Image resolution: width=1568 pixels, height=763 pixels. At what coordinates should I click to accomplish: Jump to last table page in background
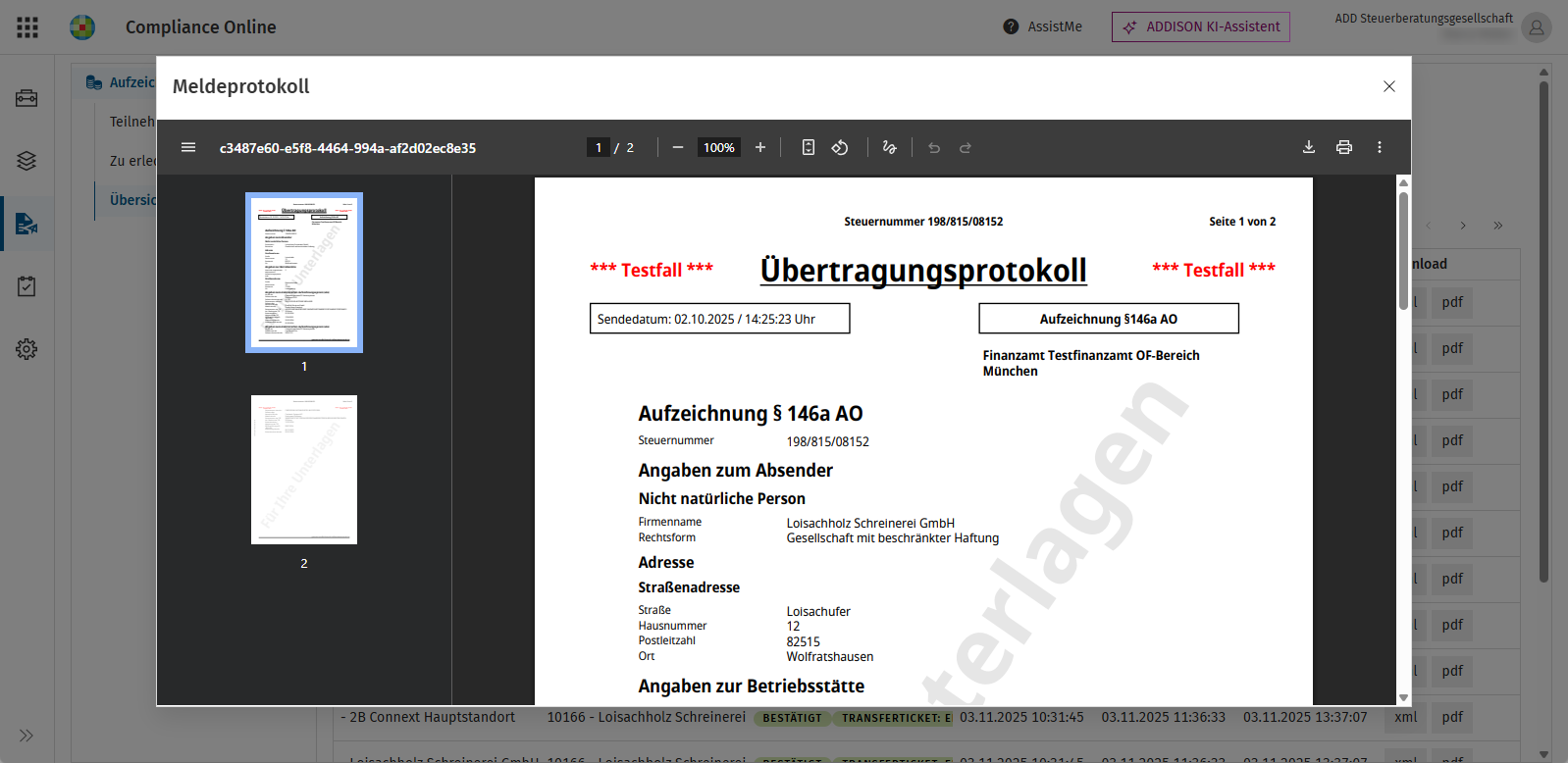point(1498,226)
